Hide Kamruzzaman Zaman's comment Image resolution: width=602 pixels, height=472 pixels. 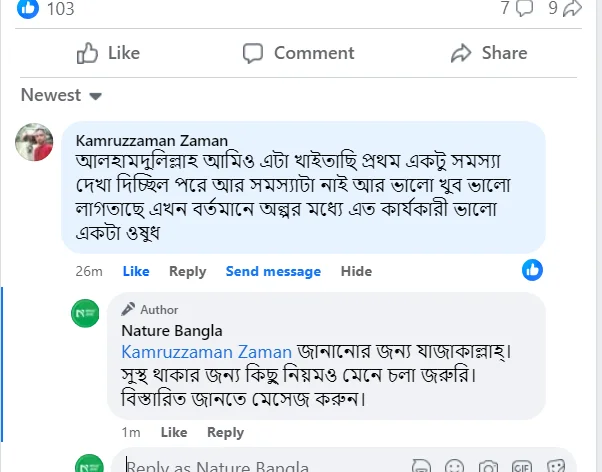pyautogui.click(x=356, y=271)
